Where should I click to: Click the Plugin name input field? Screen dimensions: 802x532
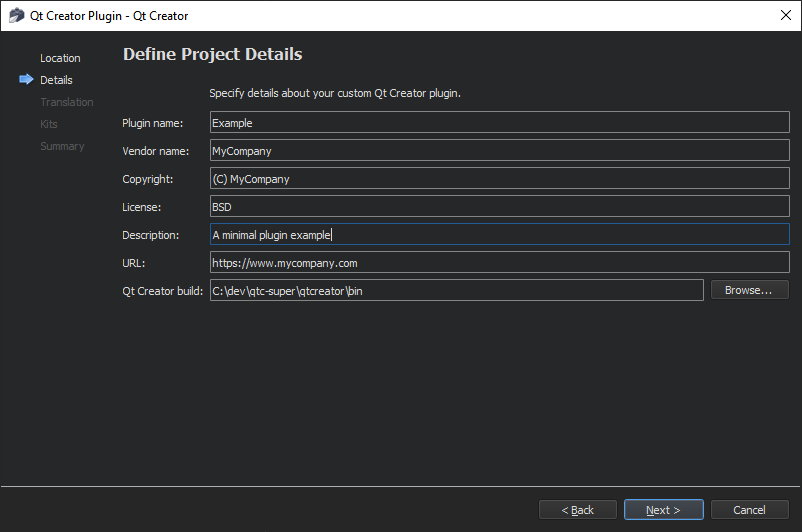[x=499, y=123]
